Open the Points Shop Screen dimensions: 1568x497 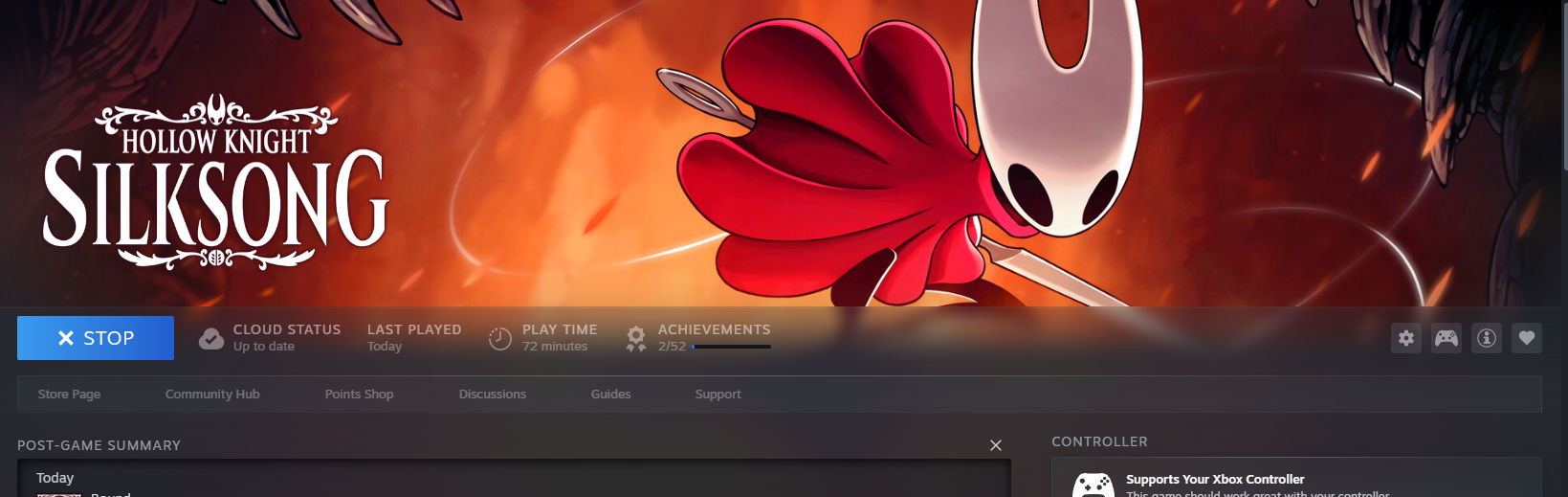click(x=359, y=395)
